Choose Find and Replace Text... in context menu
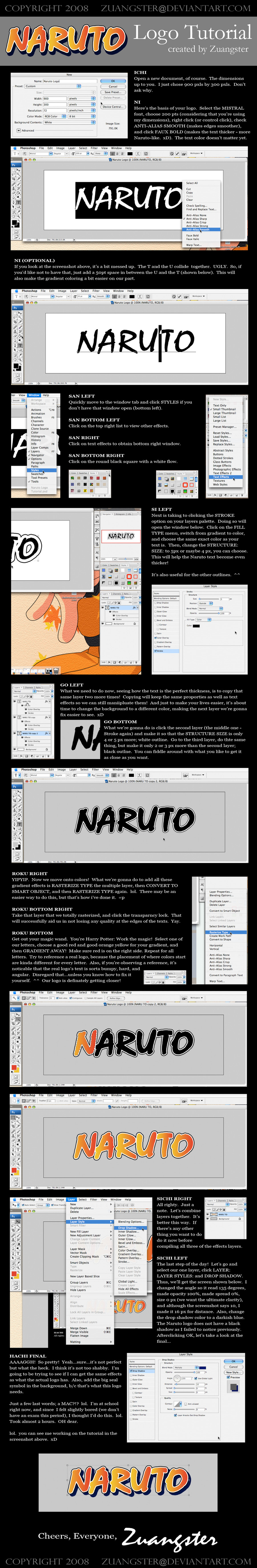 coord(201,209)
